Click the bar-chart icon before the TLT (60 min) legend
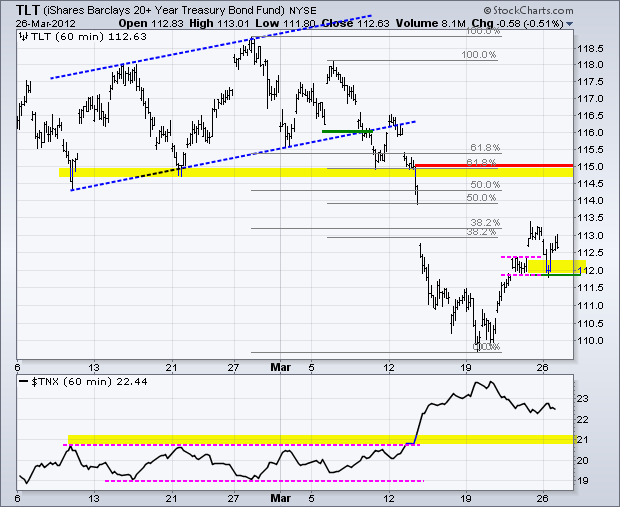 pyautogui.click(x=24, y=37)
